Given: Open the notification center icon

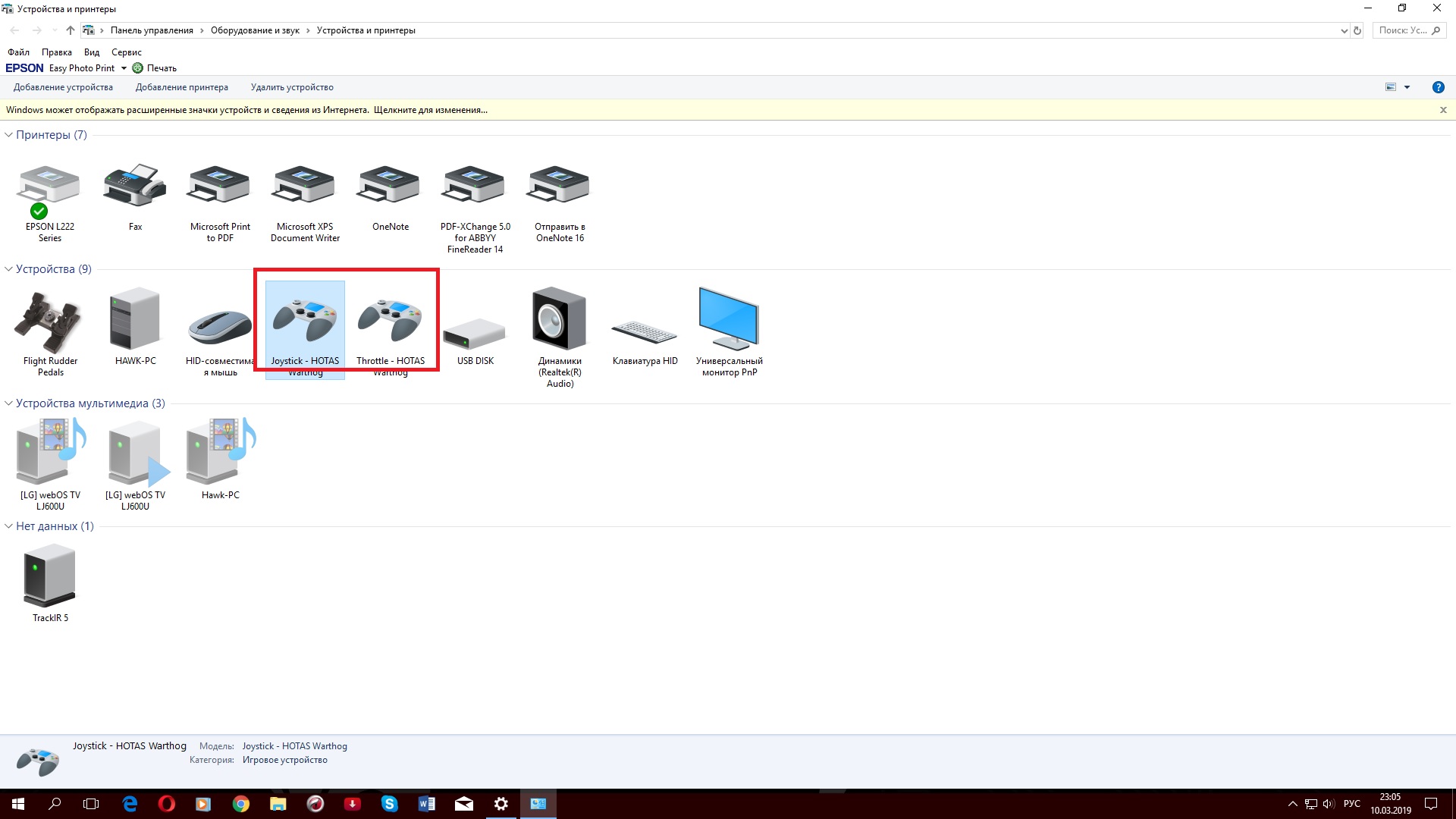Looking at the screenshot, I should point(1431,804).
